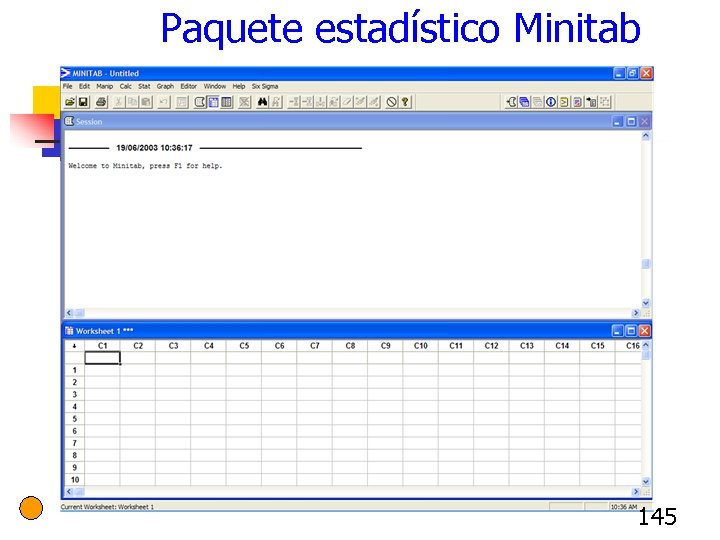Screen dimensions: 720x540
Task: Open the Session Window via toolbar scroll icon
Action: tap(200, 102)
